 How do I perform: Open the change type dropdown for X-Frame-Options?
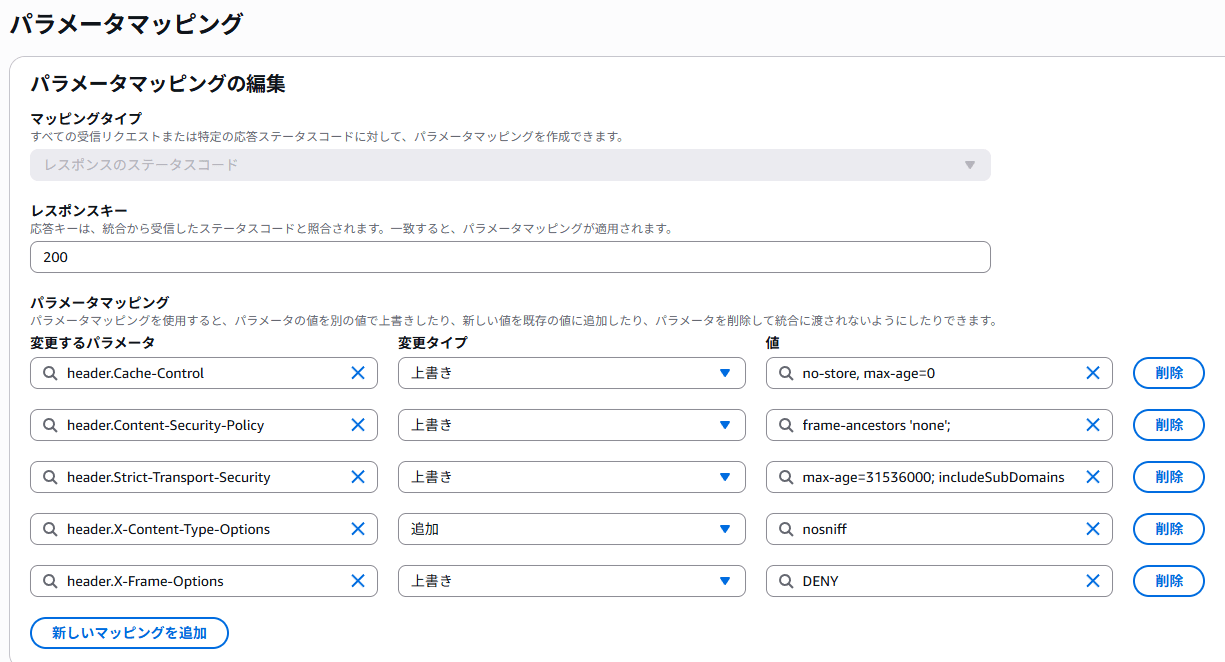pyautogui.click(x=571, y=581)
